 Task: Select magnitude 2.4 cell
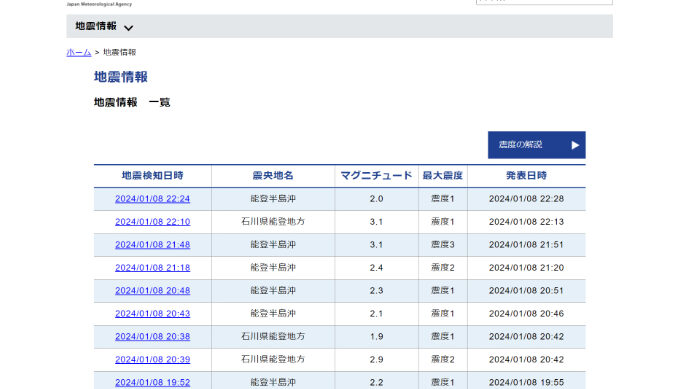pos(376,268)
